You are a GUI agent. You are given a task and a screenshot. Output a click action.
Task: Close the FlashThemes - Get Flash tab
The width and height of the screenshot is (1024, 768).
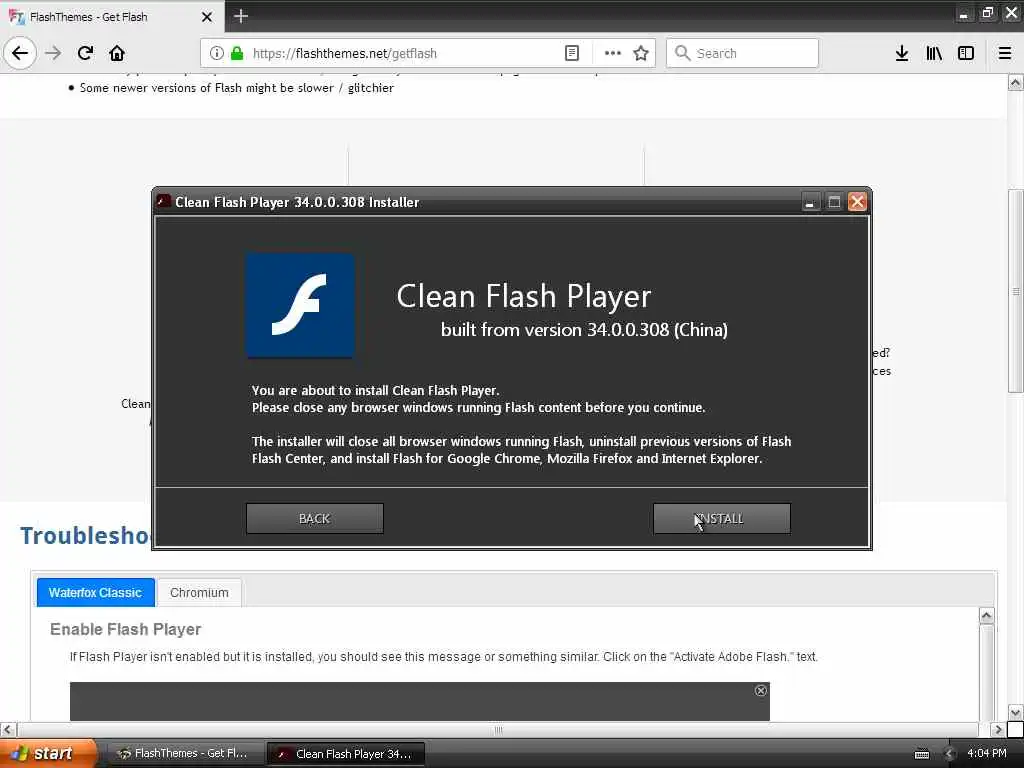pyautogui.click(x=207, y=17)
